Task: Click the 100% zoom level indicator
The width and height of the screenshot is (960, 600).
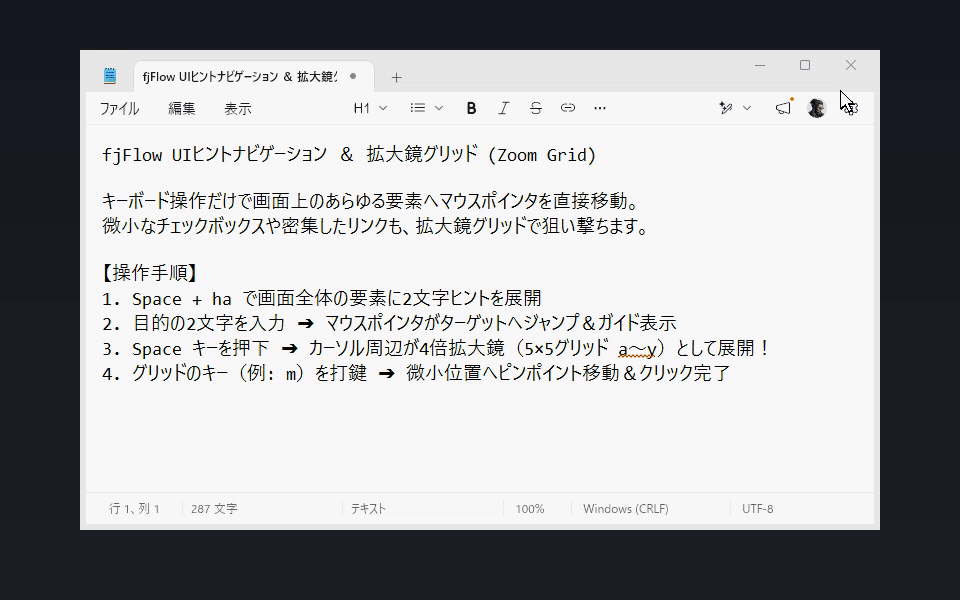Action: (530, 509)
